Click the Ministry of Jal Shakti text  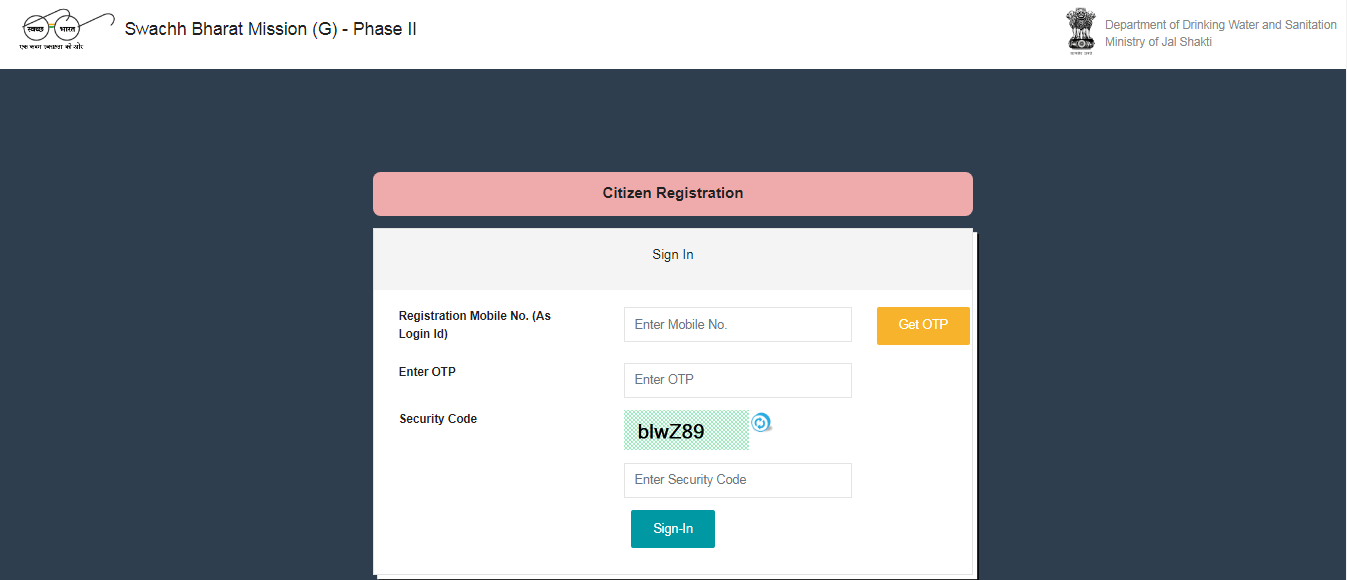[x=1158, y=42]
